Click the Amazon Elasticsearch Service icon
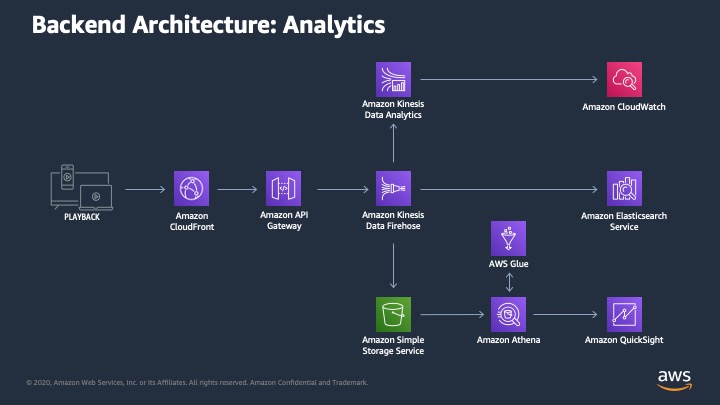This screenshot has width=720, height=405. coord(624,189)
